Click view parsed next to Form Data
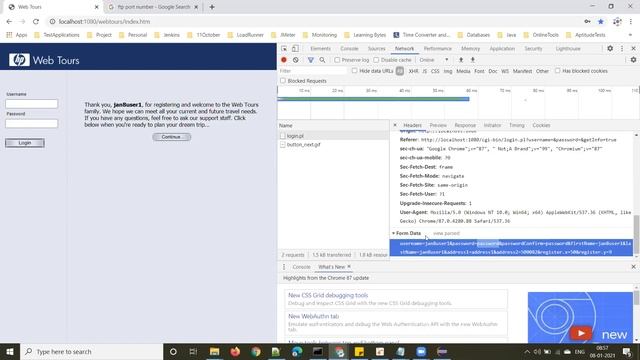Image resolution: width=640 pixels, height=360 pixels. (x=446, y=233)
